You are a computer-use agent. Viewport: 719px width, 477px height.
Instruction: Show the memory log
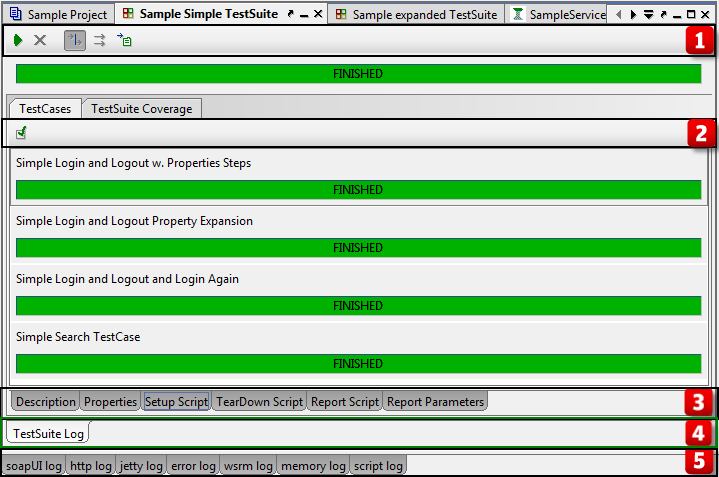313,466
